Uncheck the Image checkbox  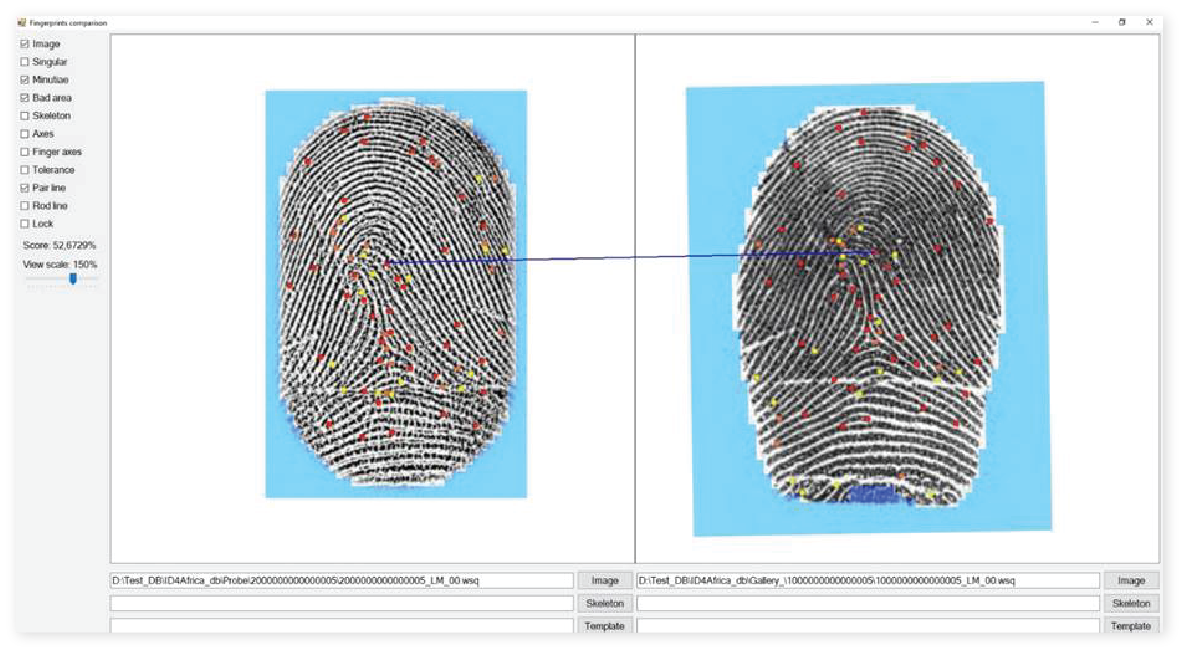[x=25, y=44]
